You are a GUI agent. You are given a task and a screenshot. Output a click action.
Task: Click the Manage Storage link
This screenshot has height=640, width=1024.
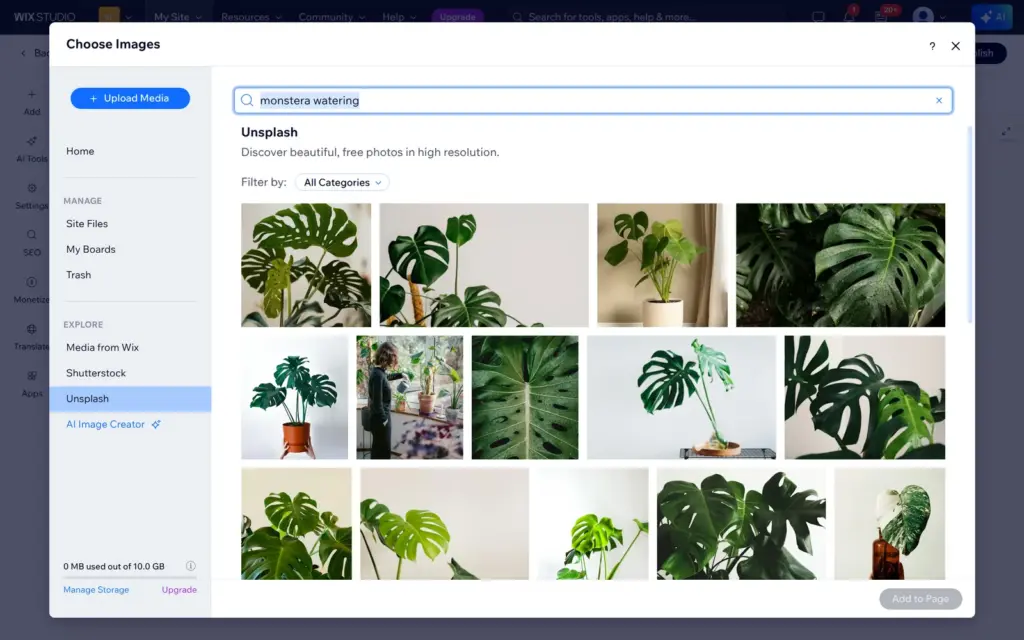(96, 590)
